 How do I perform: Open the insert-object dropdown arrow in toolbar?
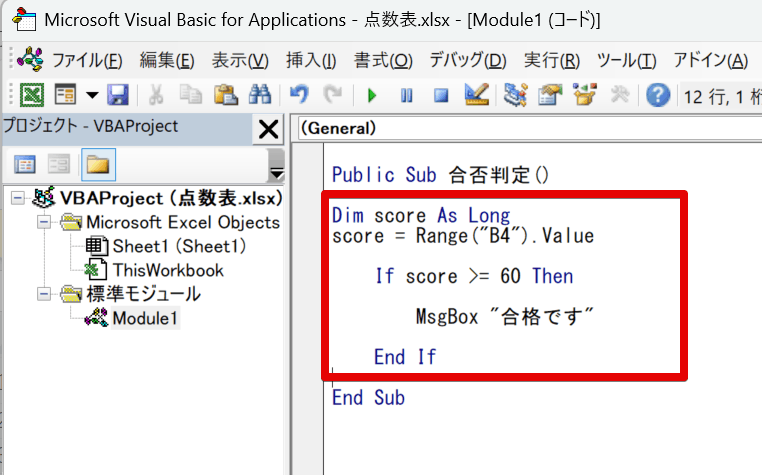pyautogui.click(x=91, y=95)
